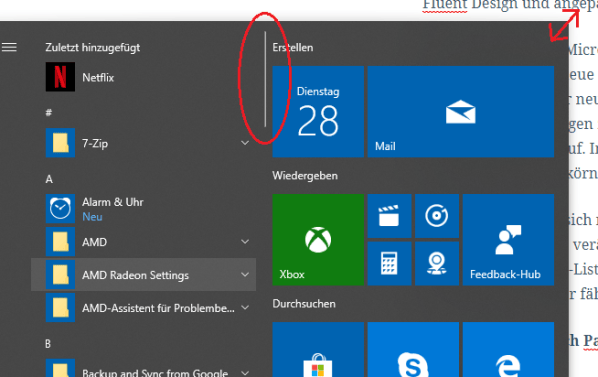Open the Groove Music disc tile
The image size is (598, 377).
[437, 216]
